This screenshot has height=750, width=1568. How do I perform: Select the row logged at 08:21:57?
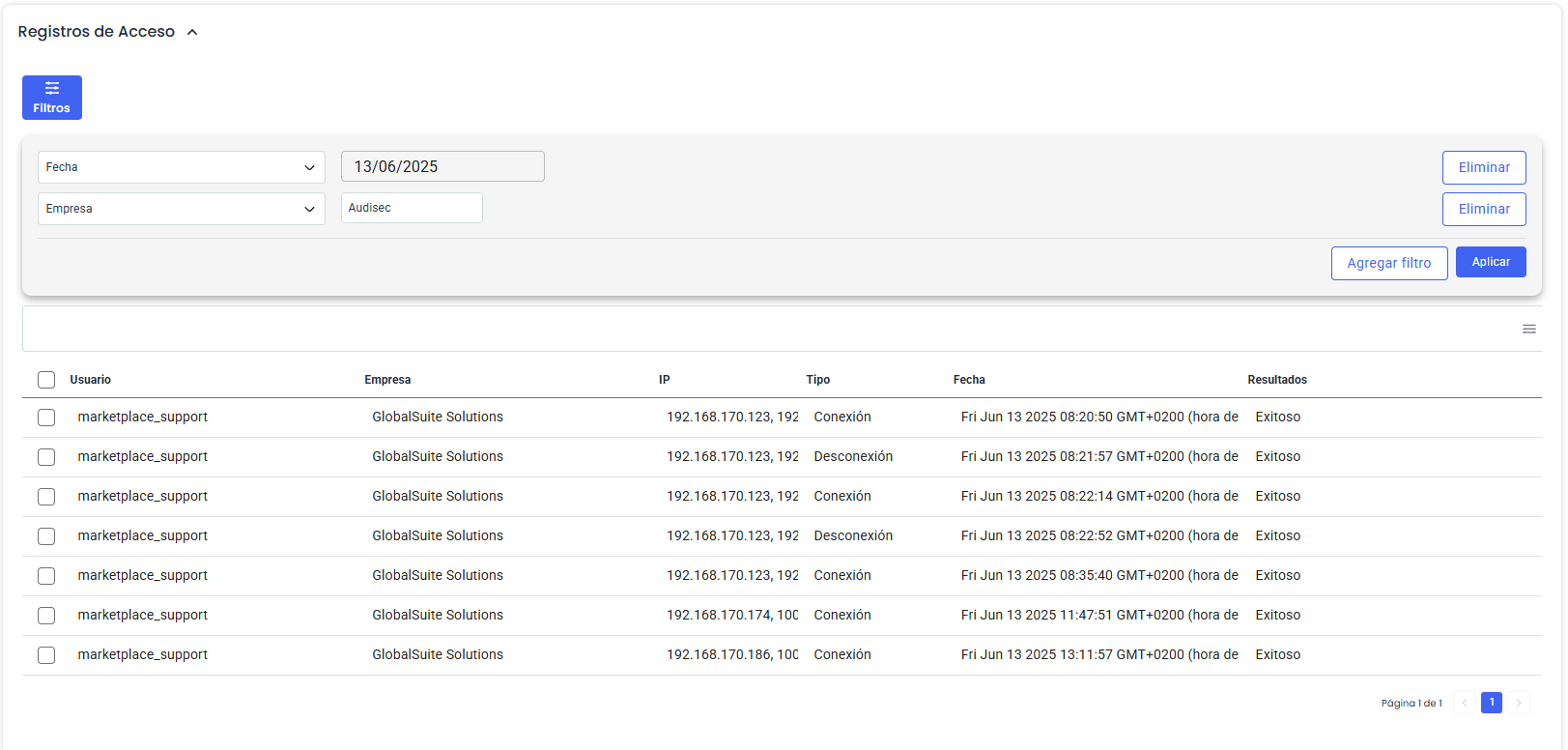[46, 457]
